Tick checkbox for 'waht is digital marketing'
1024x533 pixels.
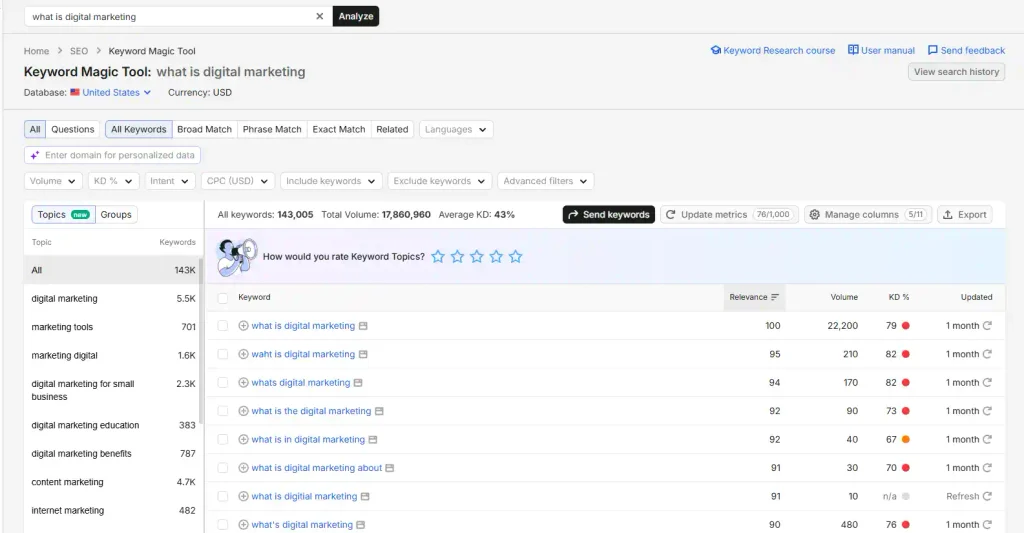coord(223,354)
